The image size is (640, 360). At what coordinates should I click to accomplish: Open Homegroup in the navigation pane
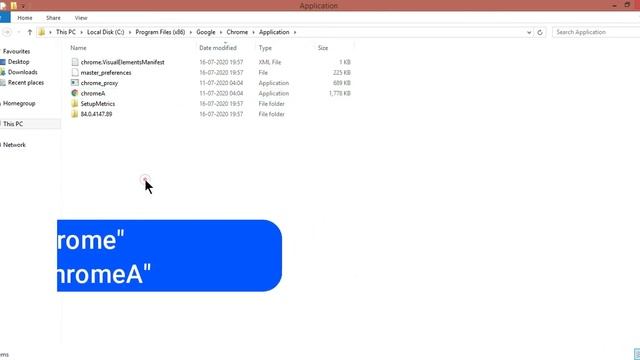pos(19,103)
